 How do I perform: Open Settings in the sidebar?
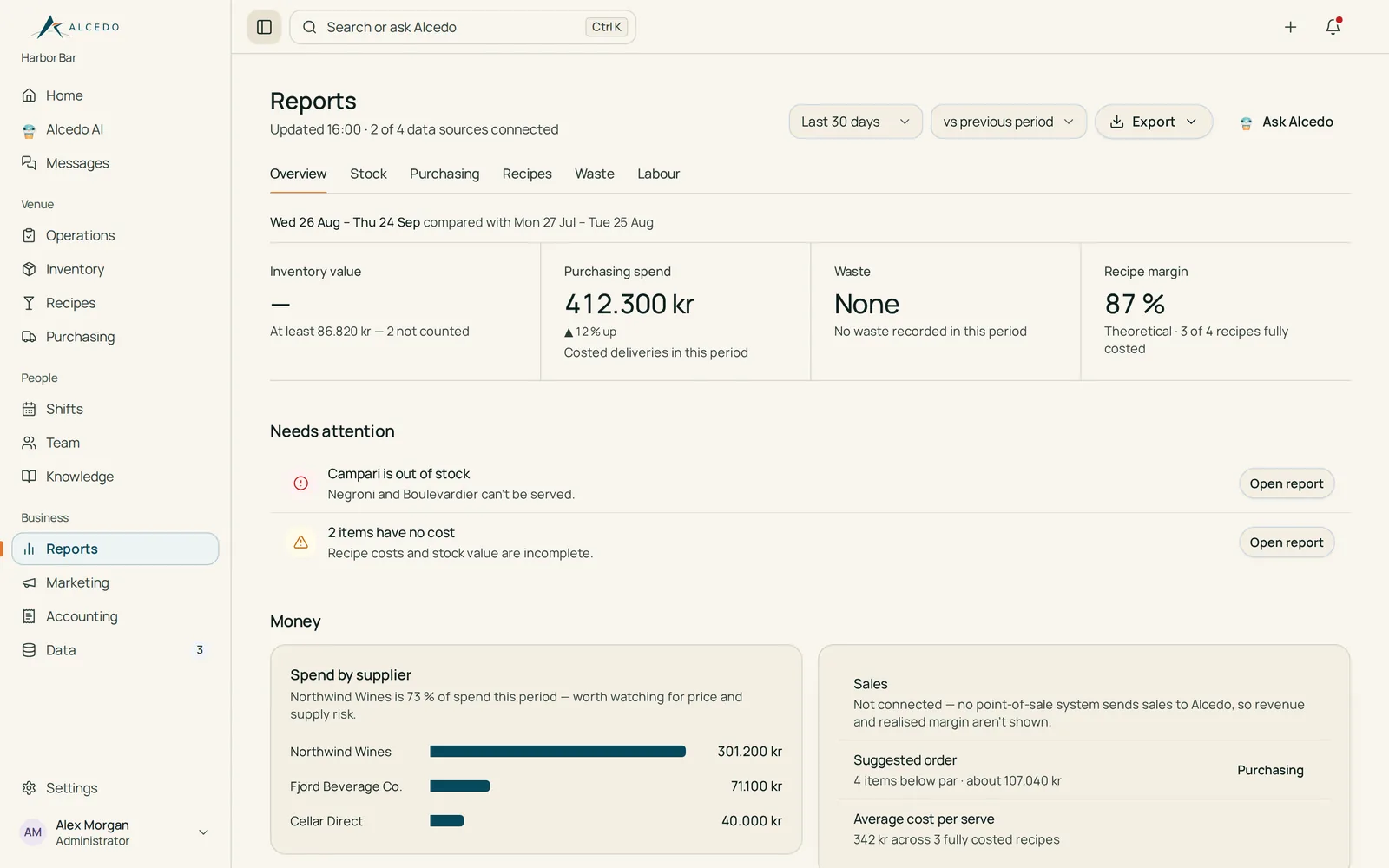point(115,788)
